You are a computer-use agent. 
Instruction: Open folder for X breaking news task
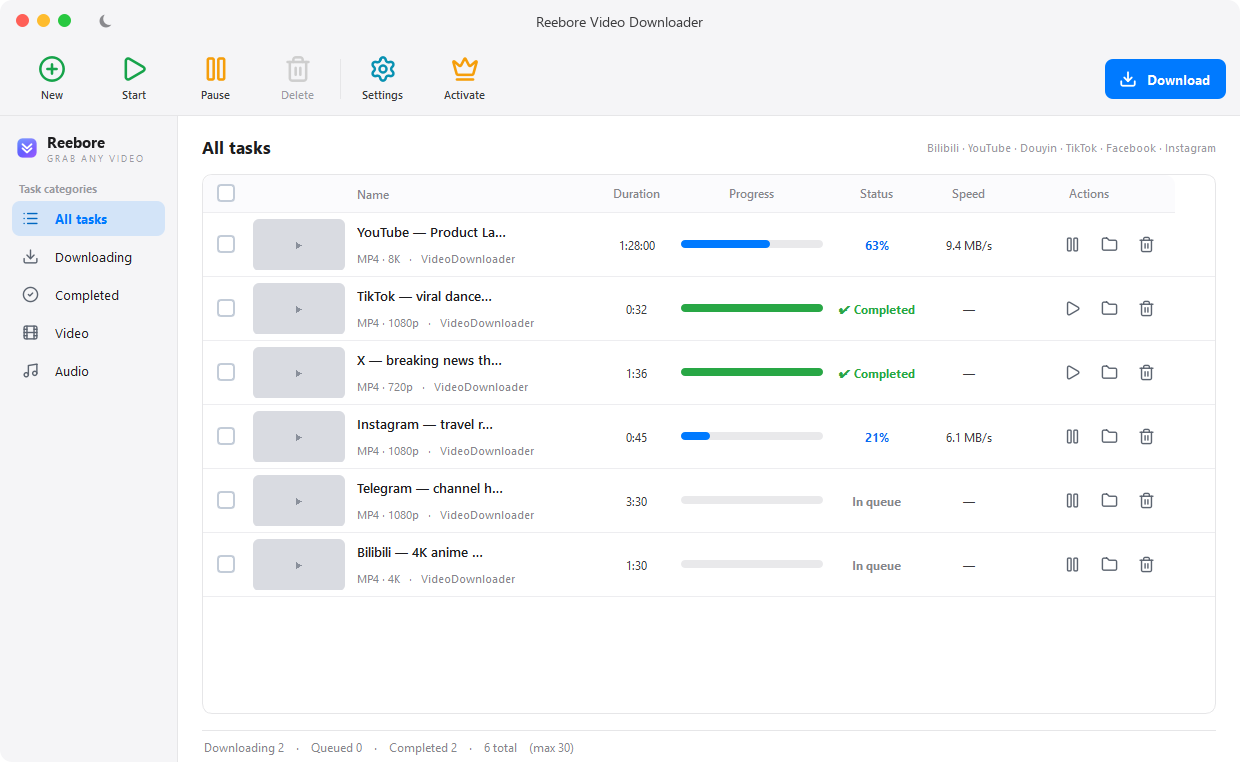[1110, 373]
